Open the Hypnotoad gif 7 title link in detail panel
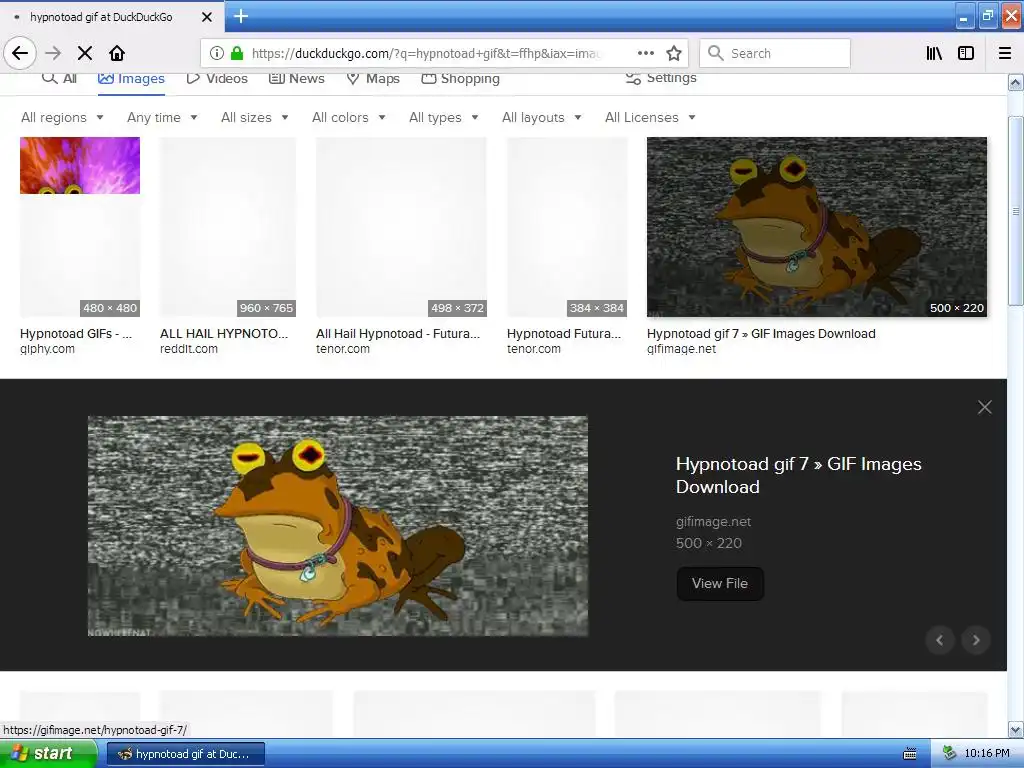This screenshot has height=768, width=1024. (x=798, y=475)
